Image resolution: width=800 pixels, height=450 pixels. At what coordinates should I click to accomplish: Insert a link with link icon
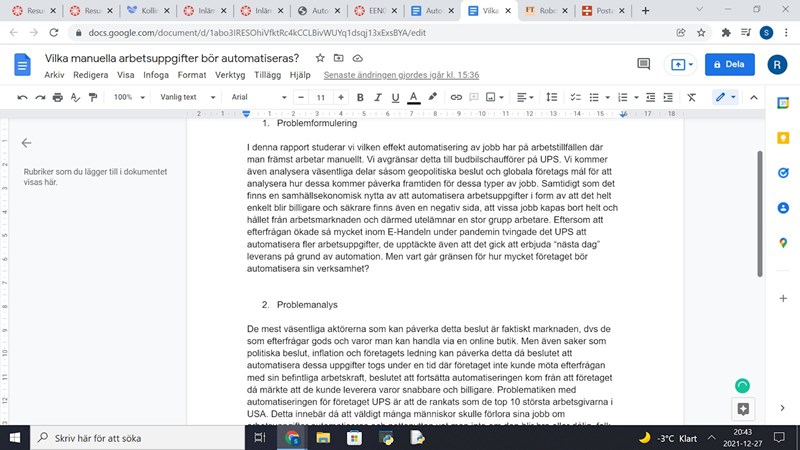(x=456, y=97)
